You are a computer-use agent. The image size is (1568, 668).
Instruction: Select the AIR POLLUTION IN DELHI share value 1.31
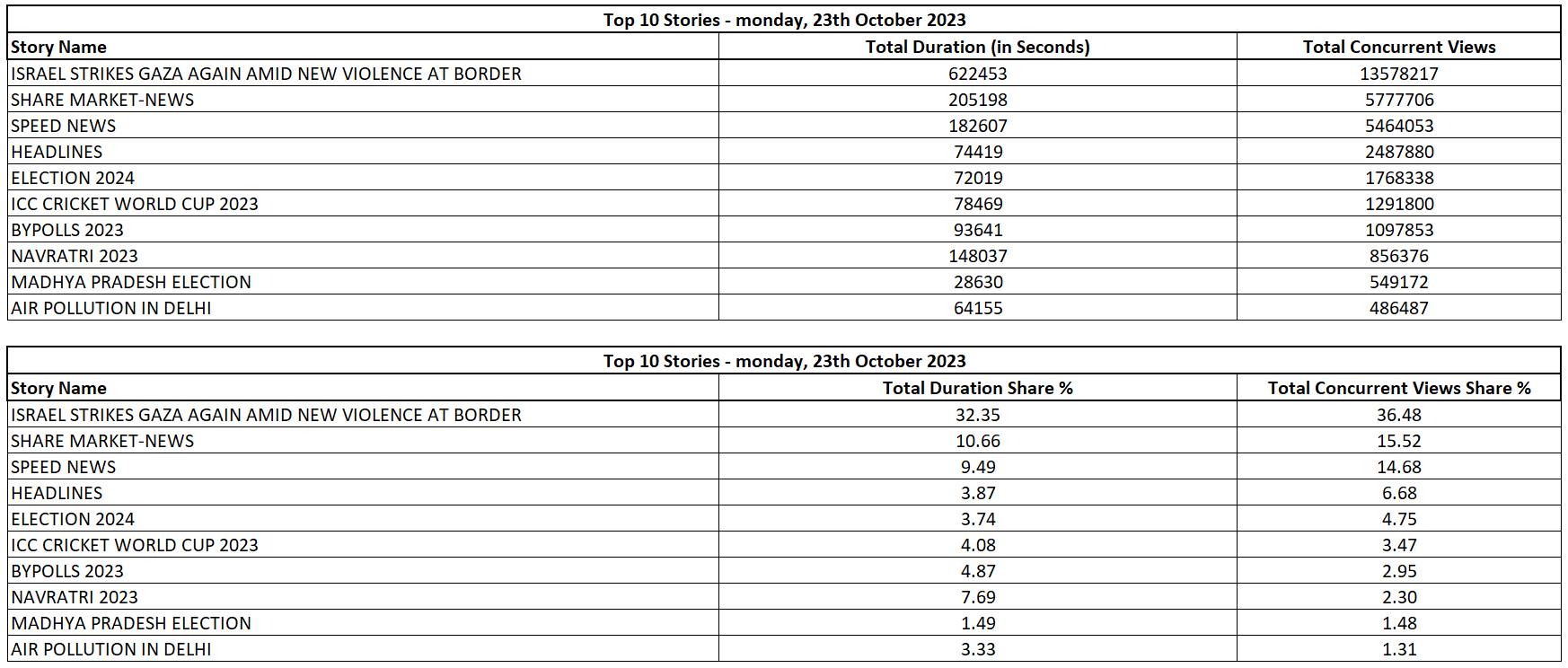(1398, 649)
